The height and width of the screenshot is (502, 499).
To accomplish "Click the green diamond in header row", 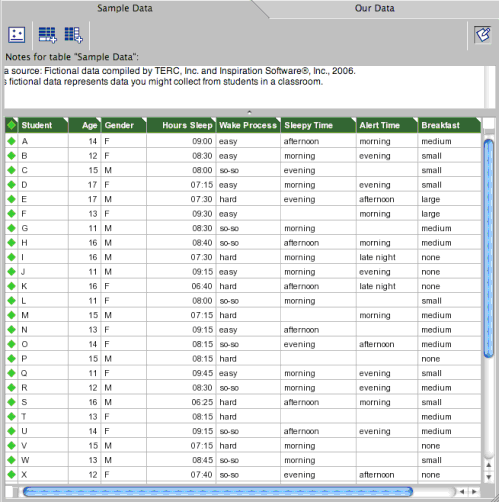I will [x=11, y=125].
